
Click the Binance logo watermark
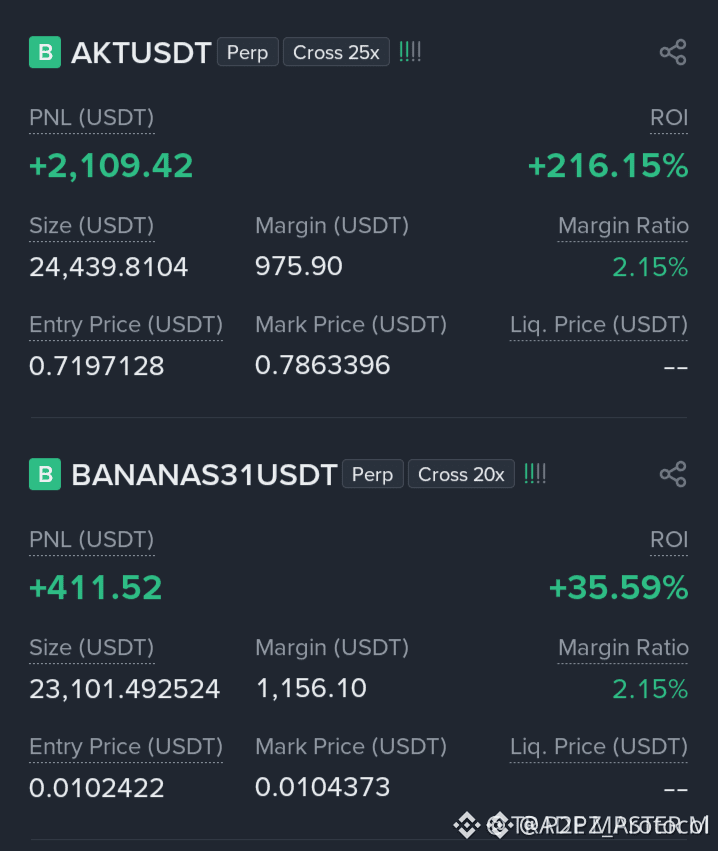[x=466, y=825]
